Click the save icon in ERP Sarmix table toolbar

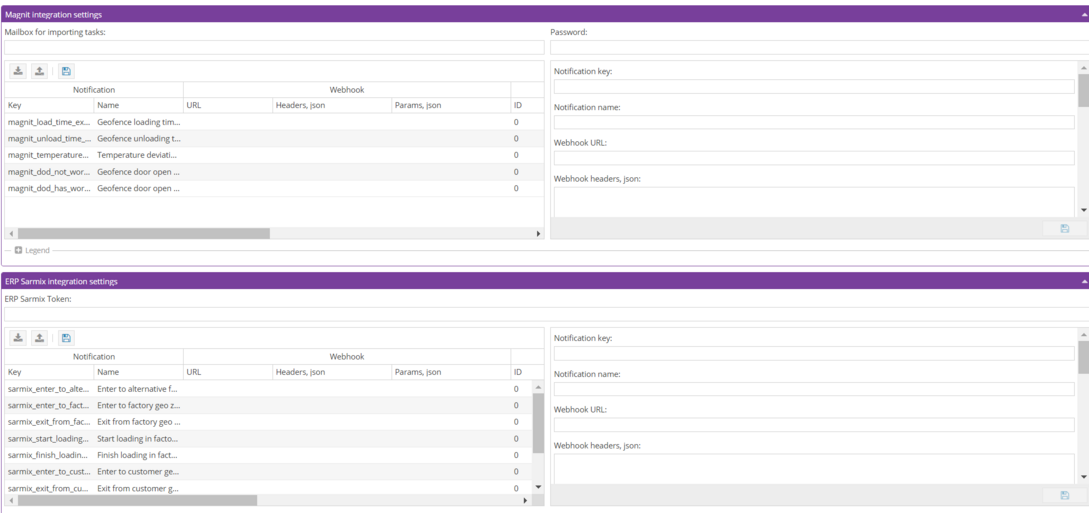pos(66,338)
